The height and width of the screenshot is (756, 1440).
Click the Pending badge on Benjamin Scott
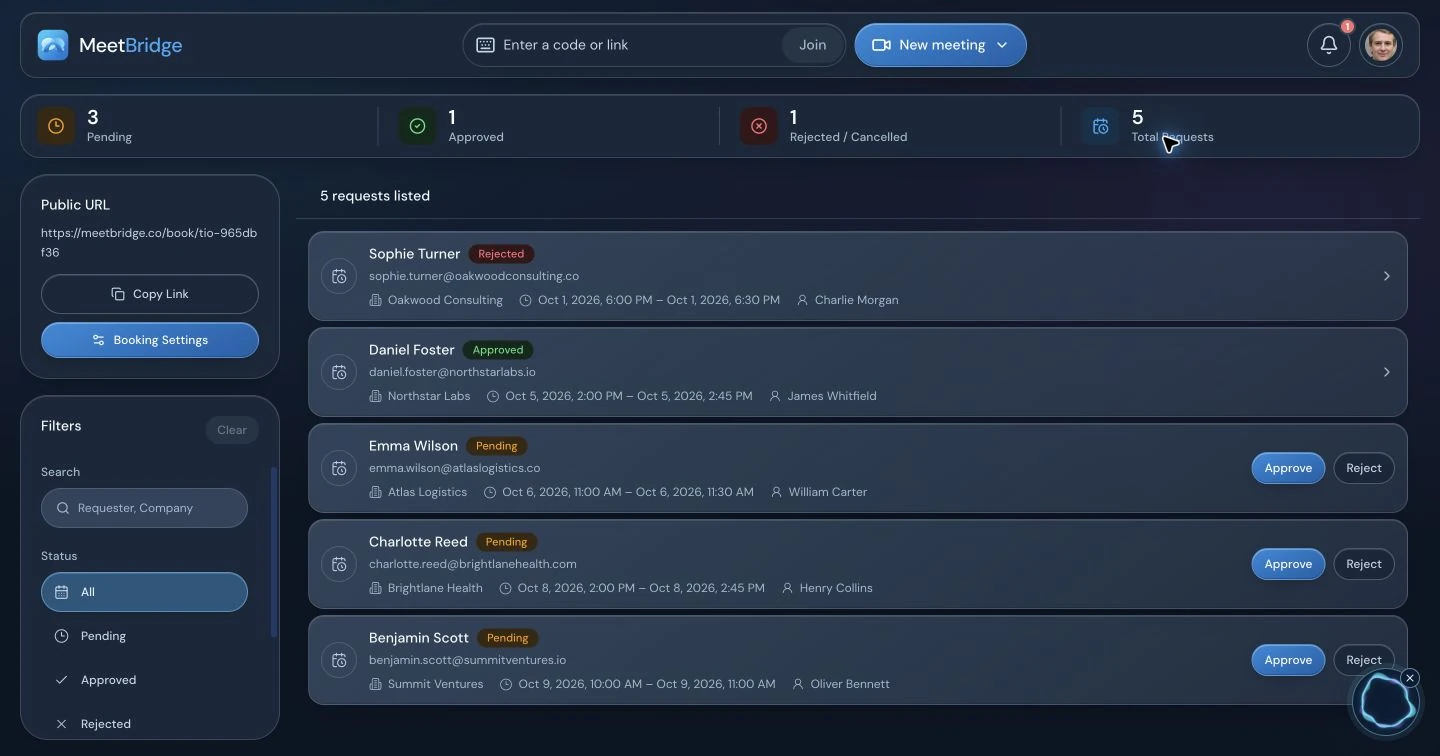pos(507,638)
